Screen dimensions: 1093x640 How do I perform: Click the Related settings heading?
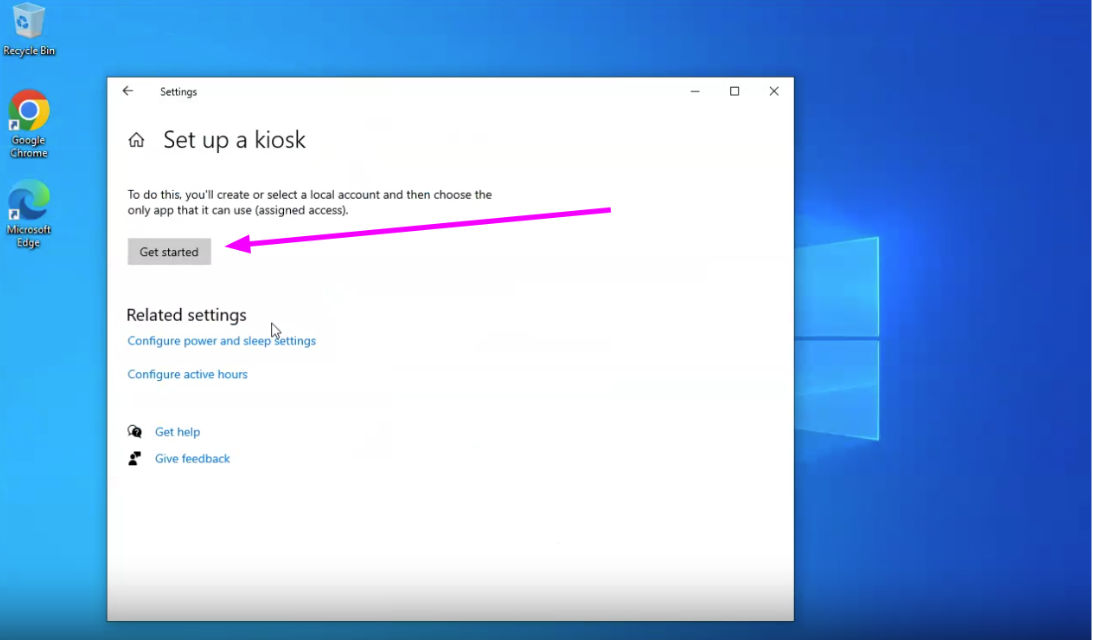186,315
